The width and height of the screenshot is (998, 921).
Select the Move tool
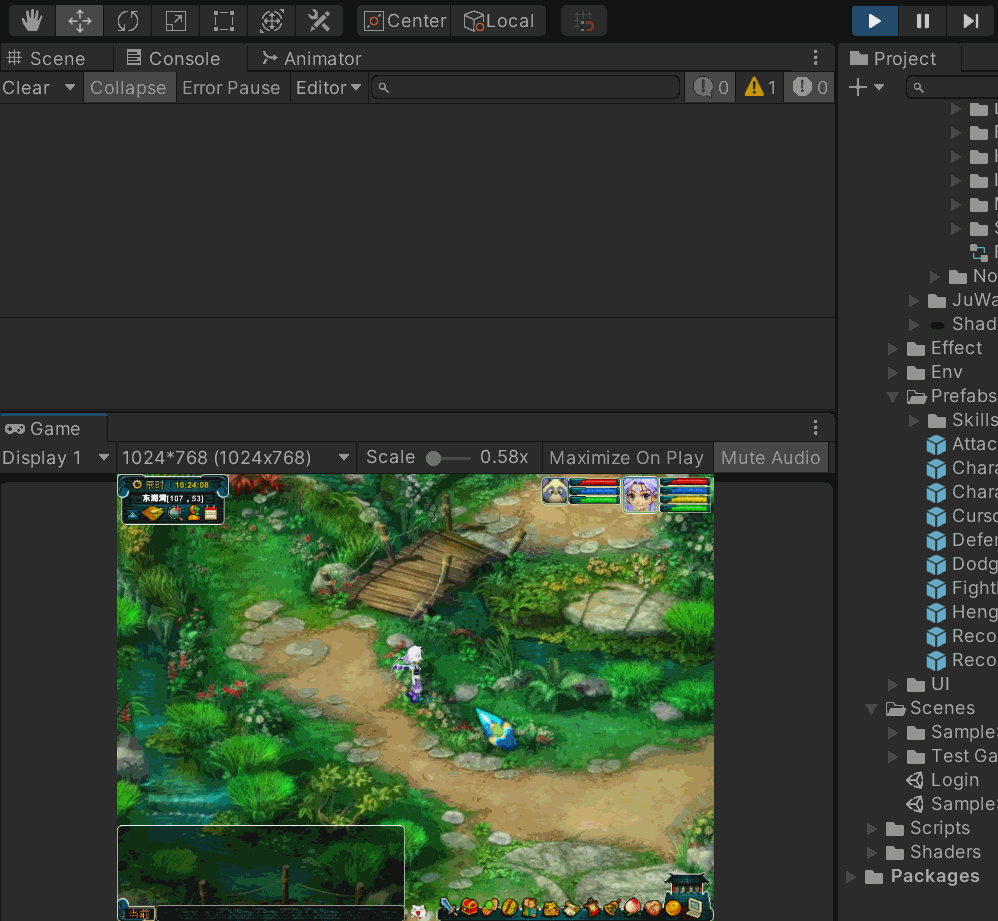coord(80,21)
